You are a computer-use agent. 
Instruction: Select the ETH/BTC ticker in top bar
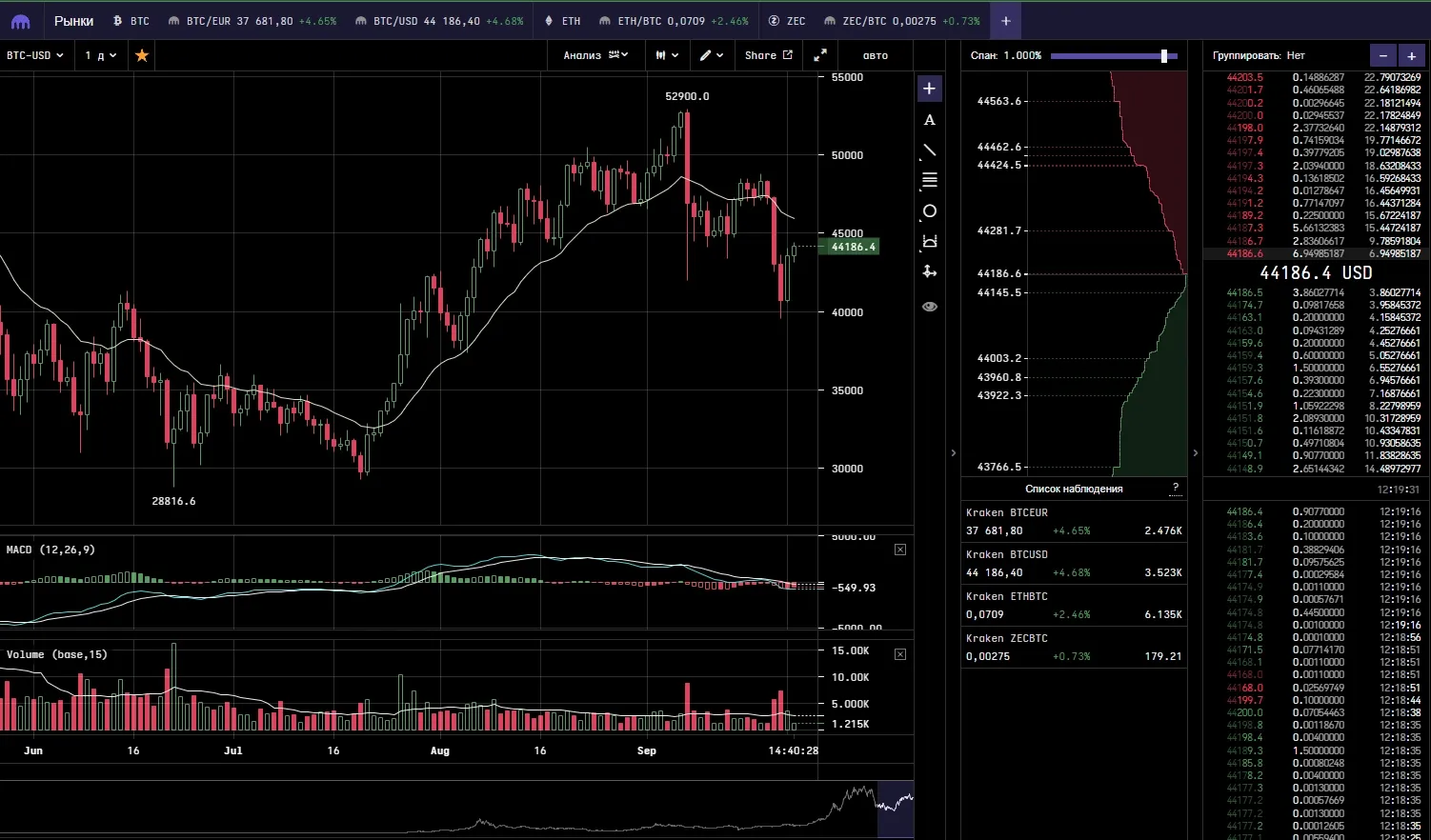tap(673, 21)
